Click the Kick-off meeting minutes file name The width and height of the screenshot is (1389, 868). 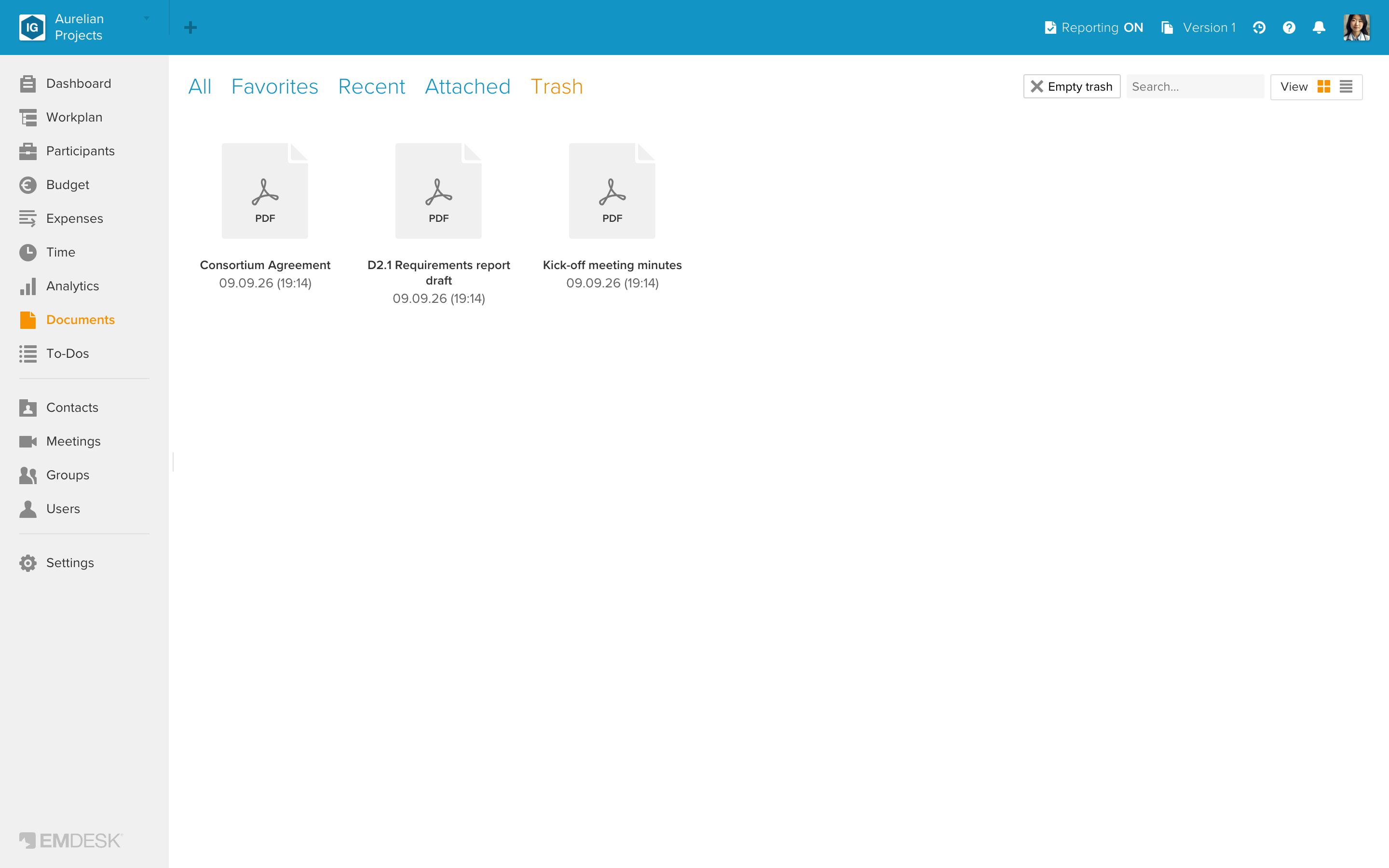[612, 265]
